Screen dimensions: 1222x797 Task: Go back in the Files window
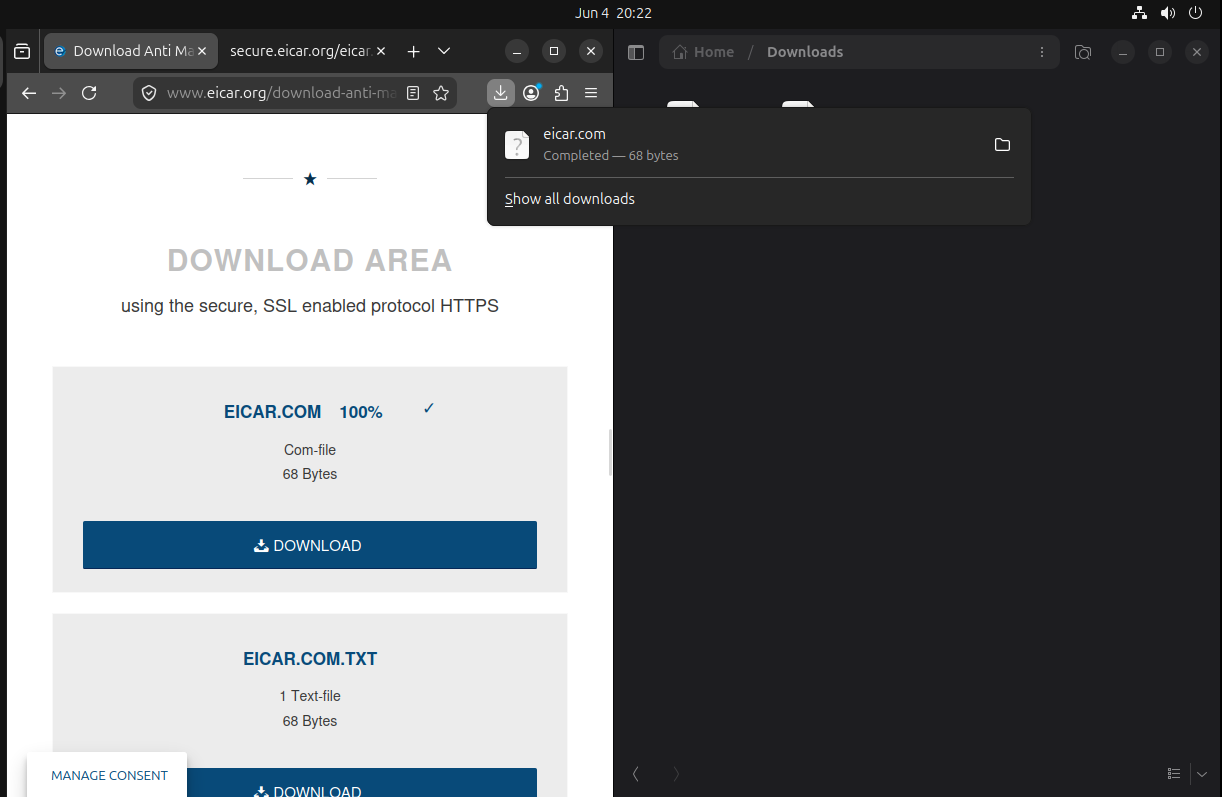[x=636, y=773]
